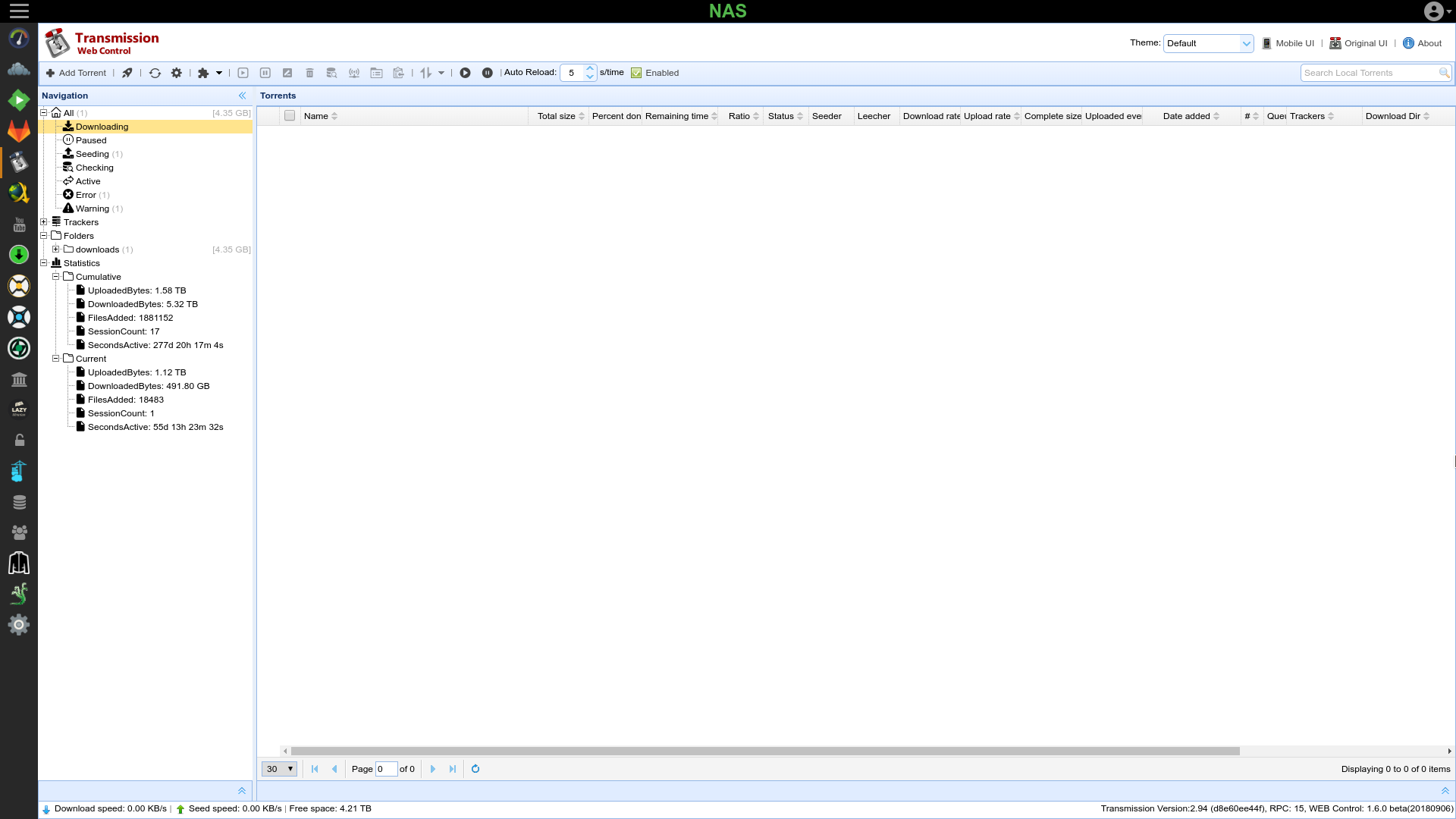Image resolution: width=1456 pixels, height=819 pixels.
Task: Click the move/relocate torrent icon
Action: [377, 72]
